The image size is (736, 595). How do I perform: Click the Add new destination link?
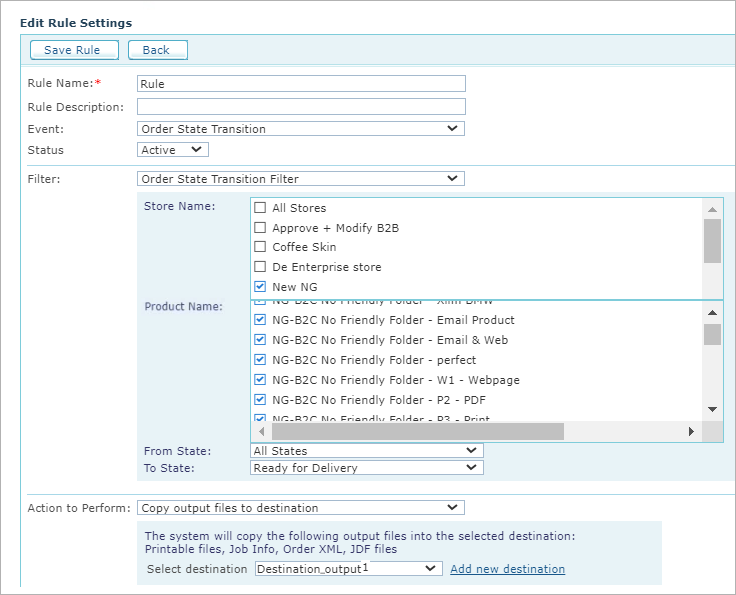[x=507, y=569]
